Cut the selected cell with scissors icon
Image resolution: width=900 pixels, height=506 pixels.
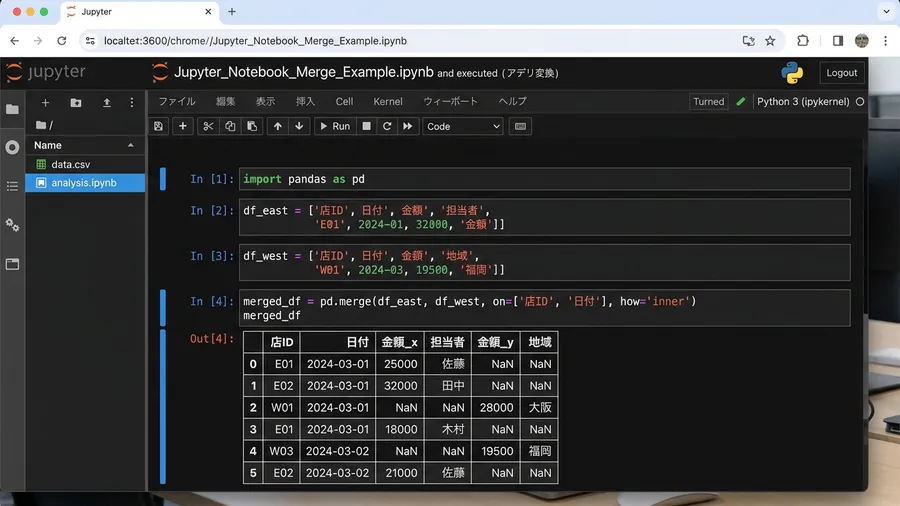(208, 126)
